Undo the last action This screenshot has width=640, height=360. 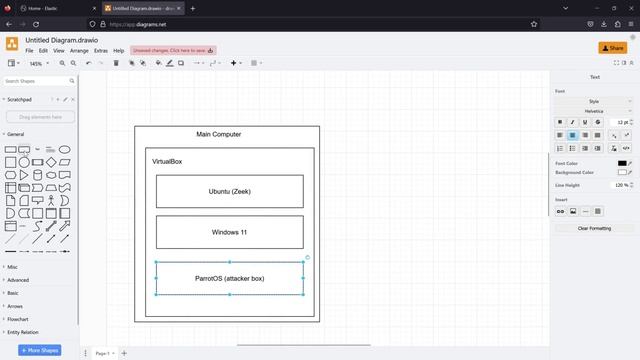coord(89,63)
